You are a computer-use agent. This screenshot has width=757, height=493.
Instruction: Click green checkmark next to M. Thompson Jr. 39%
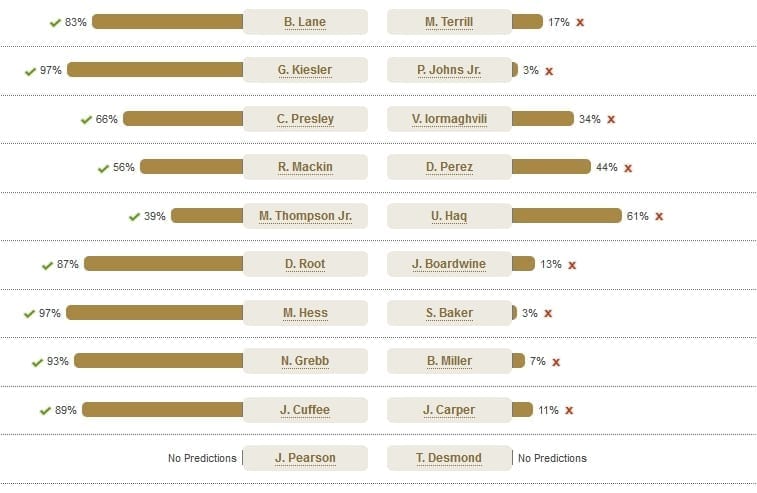point(134,217)
